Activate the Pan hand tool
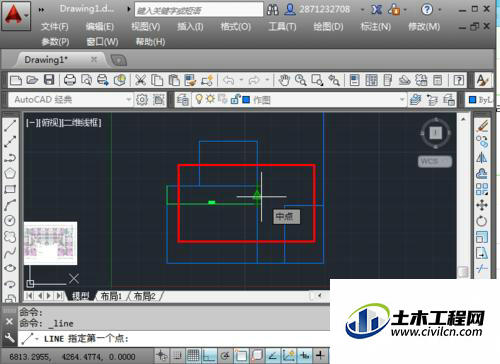Viewport: 500px width, 364px height. pos(284,80)
